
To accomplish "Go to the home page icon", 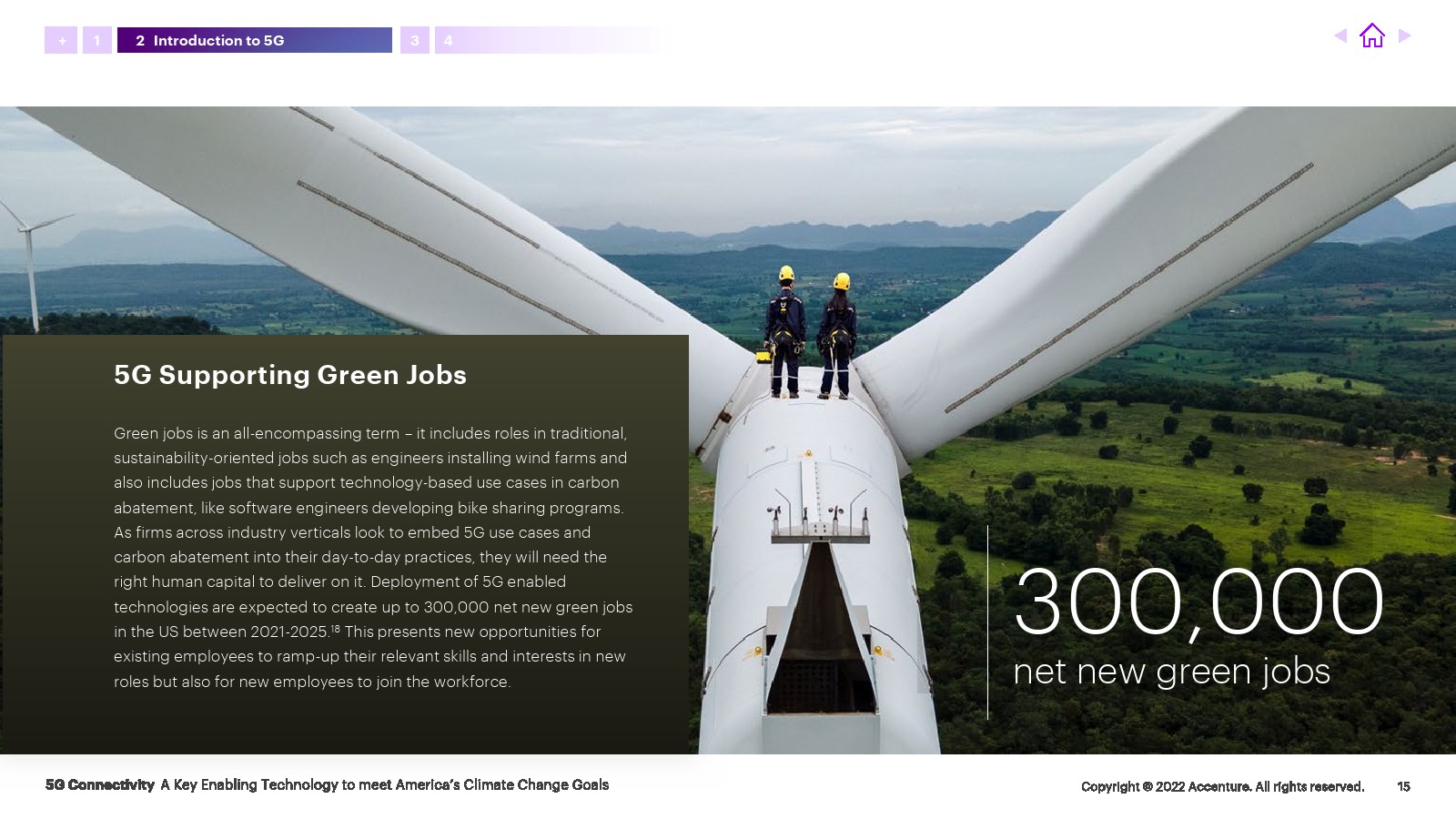I will pos(1371,35).
